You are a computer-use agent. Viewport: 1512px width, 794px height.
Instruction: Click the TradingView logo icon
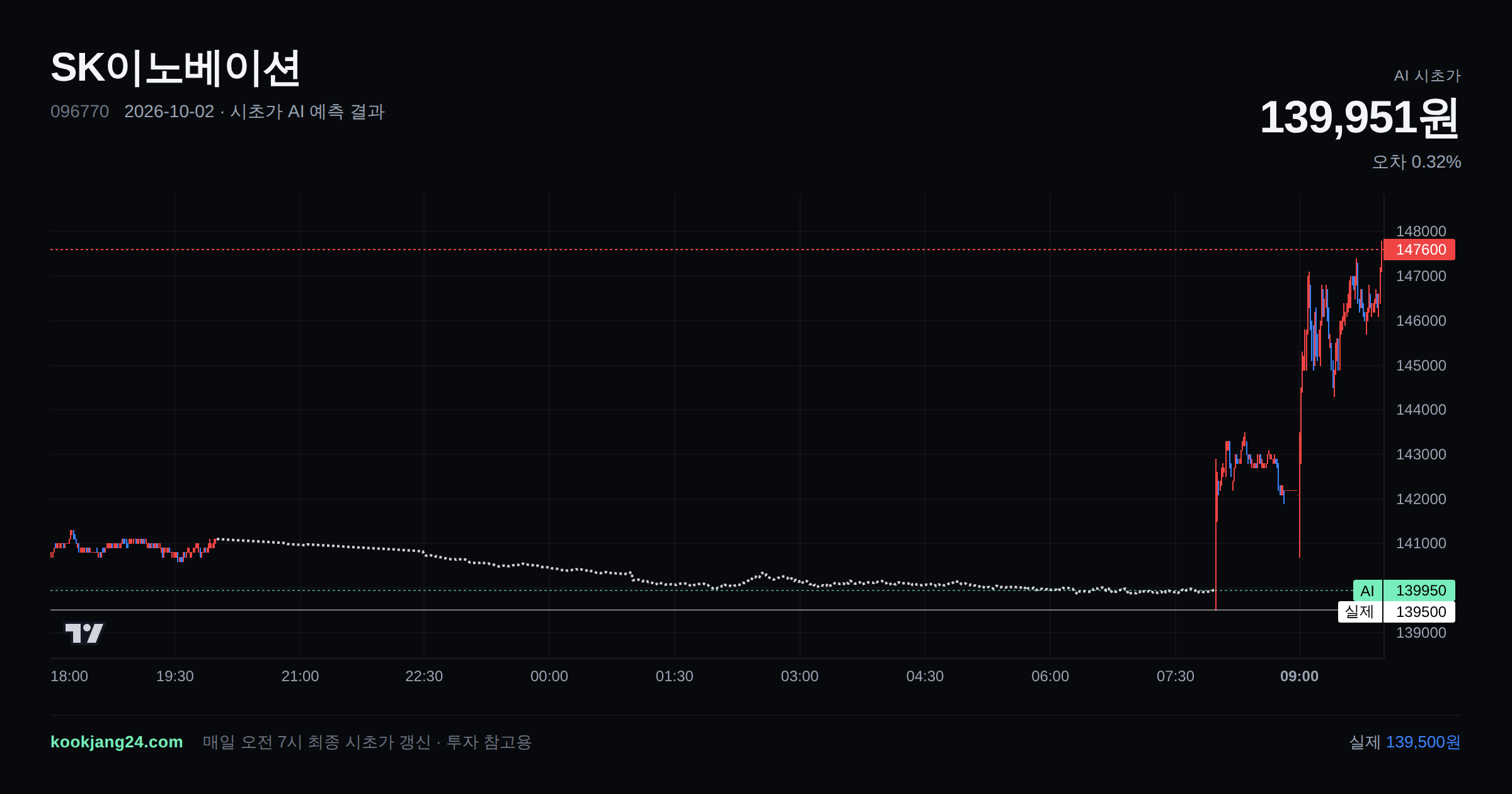[84, 633]
